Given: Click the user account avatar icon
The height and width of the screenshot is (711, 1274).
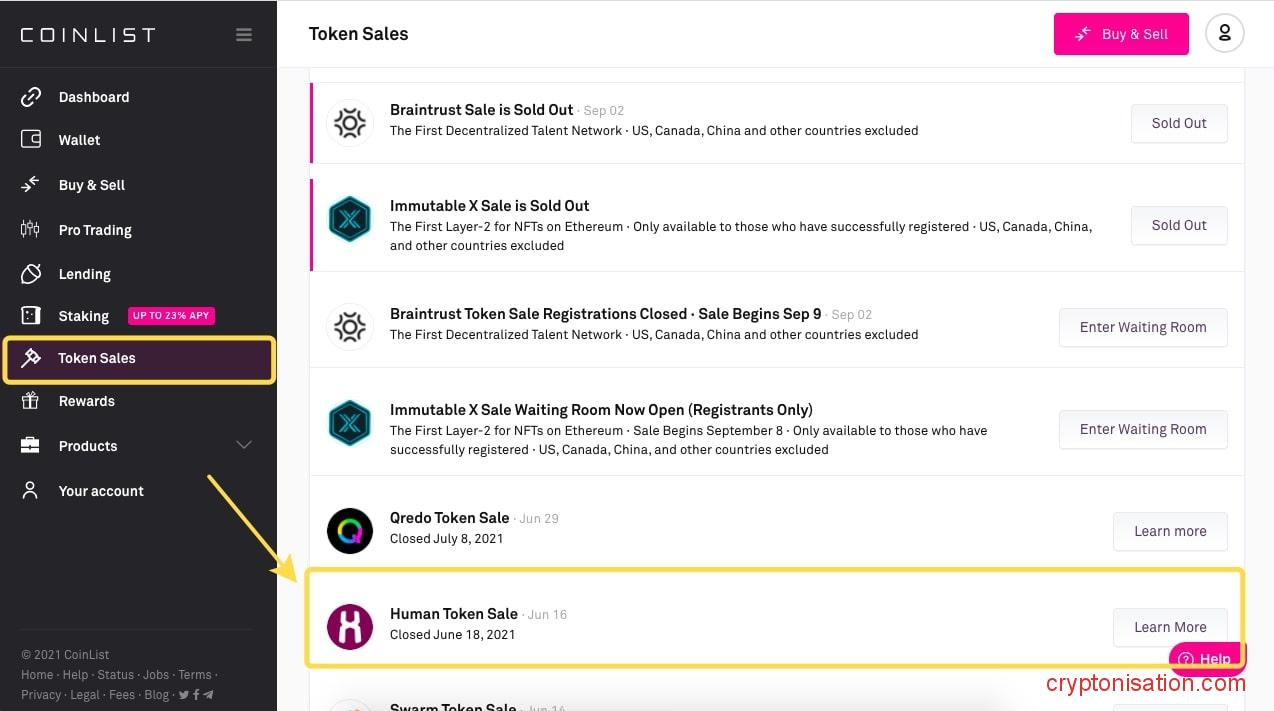Looking at the screenshot, I should [x=1225, y=34].
